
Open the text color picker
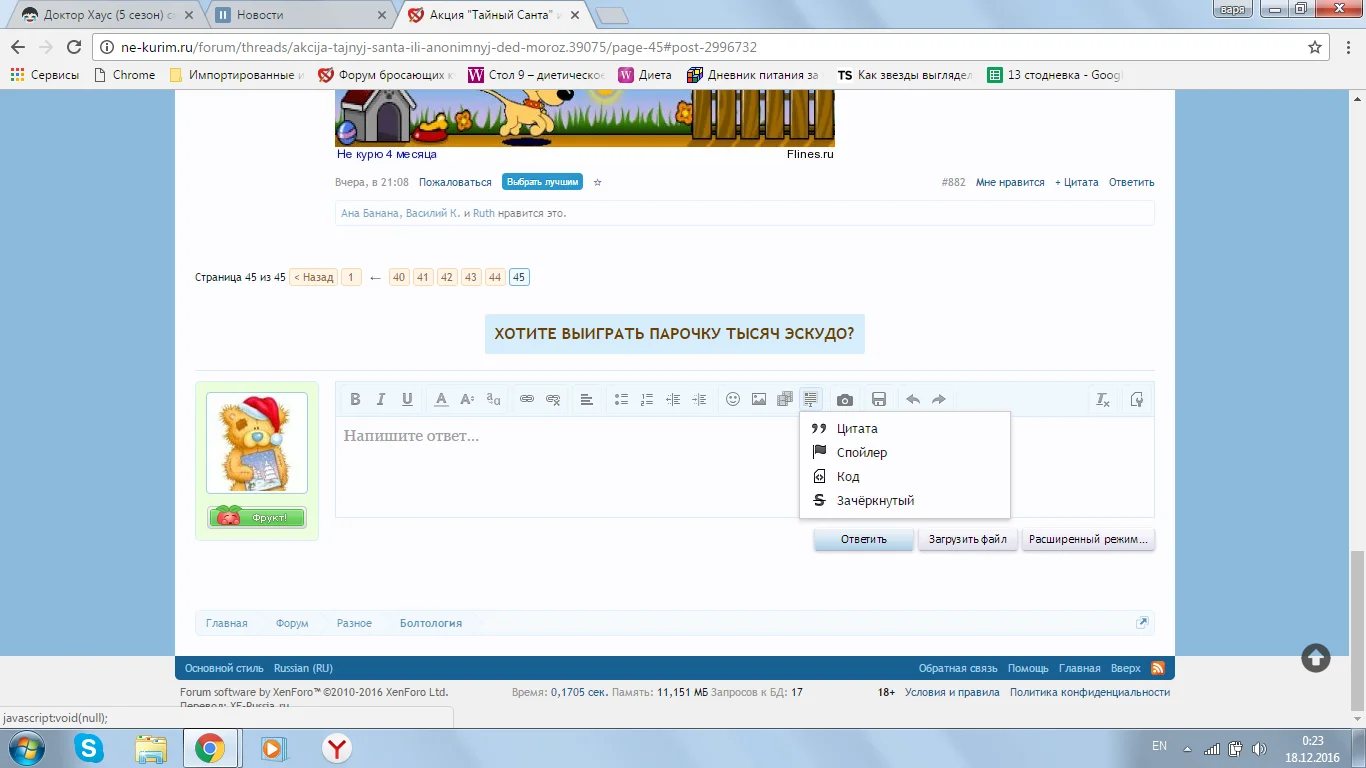[x=441, y=399]
